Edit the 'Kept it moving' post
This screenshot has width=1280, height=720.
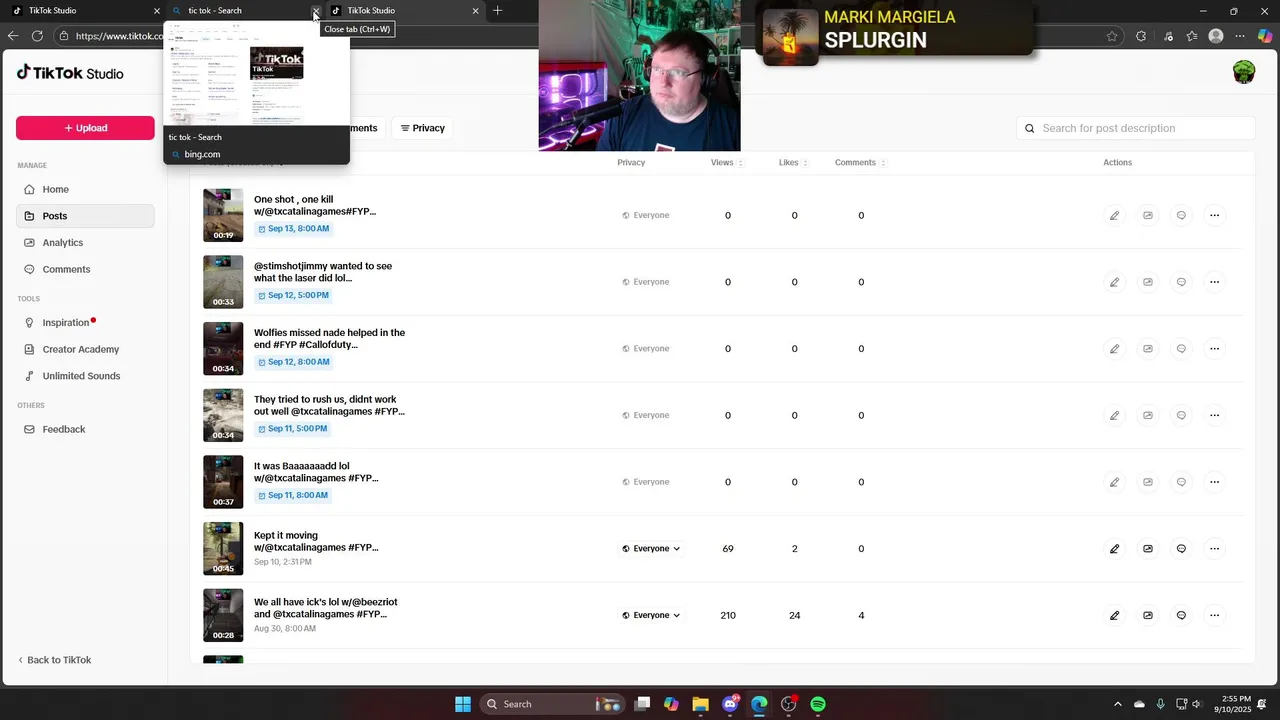coord(1114,549)
